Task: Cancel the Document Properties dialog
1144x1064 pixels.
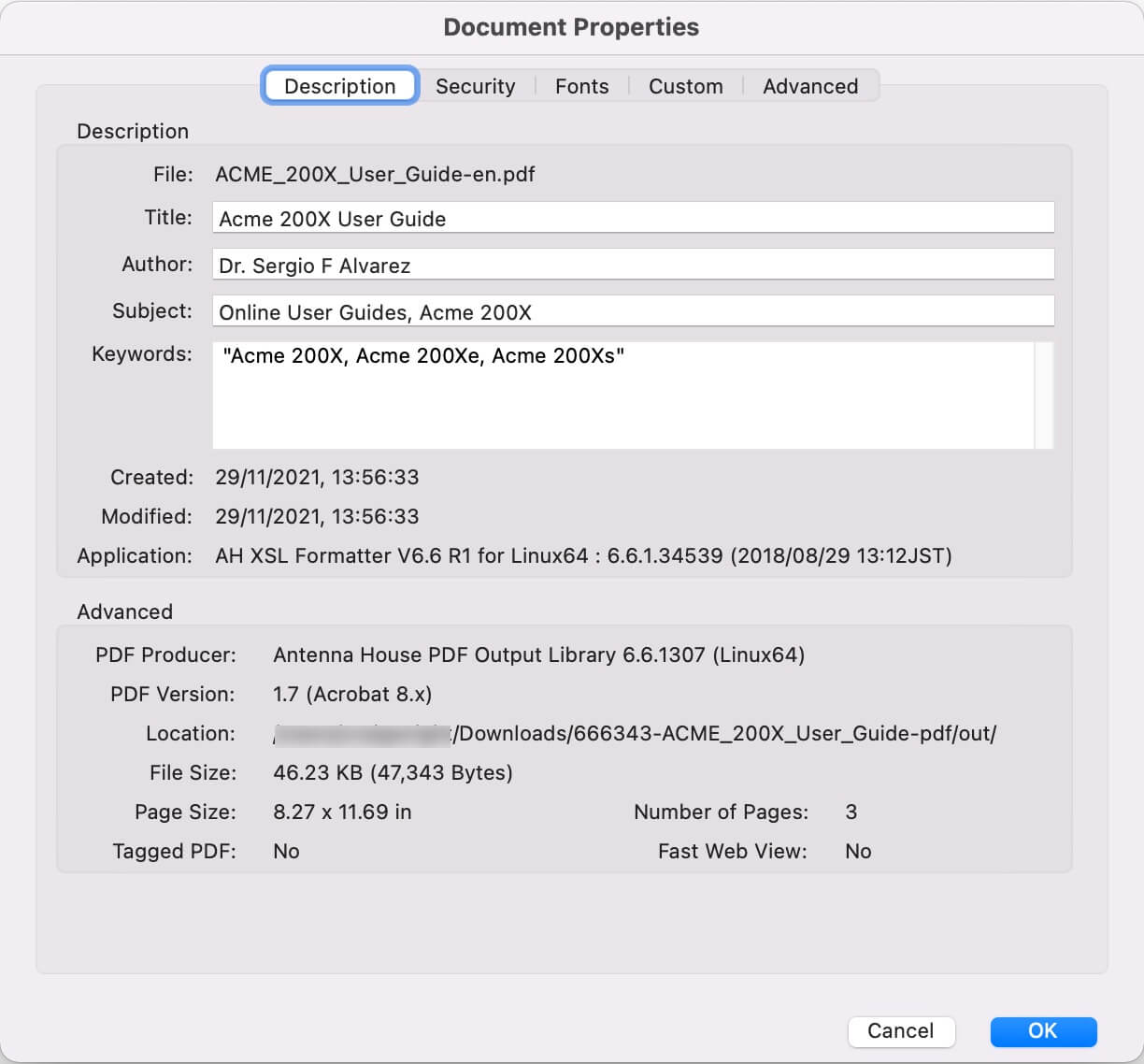Action: 901,1031
